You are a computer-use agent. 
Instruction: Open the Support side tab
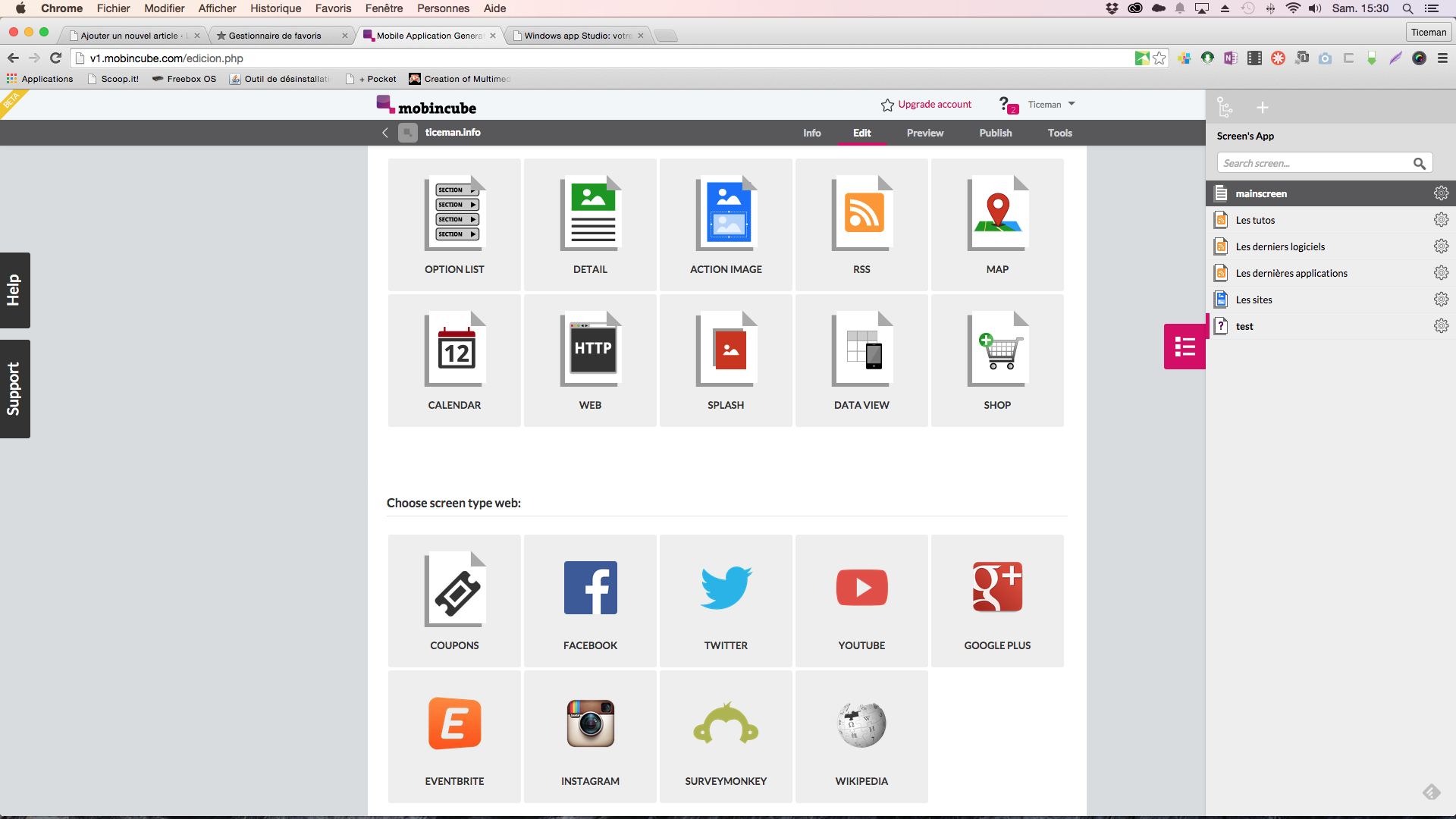click(15, 389)
